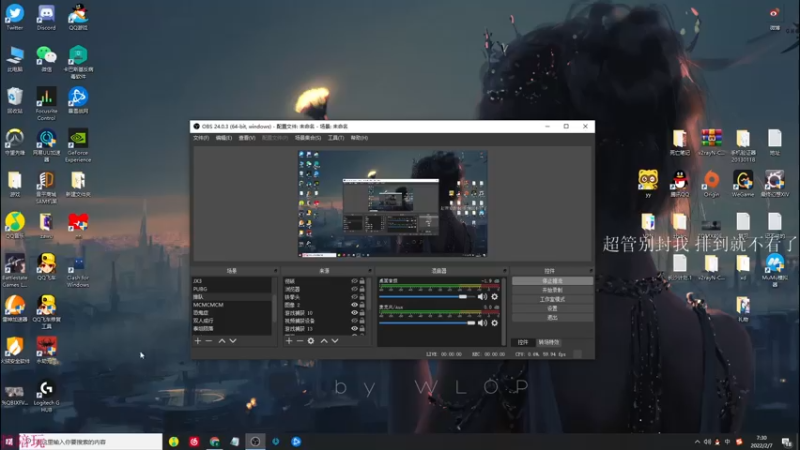Image resolution: width=800 pixels, height=450 pixels.
Task: Toggle the lock on the 视频捕获设备 source
Action: pos(362,321)
